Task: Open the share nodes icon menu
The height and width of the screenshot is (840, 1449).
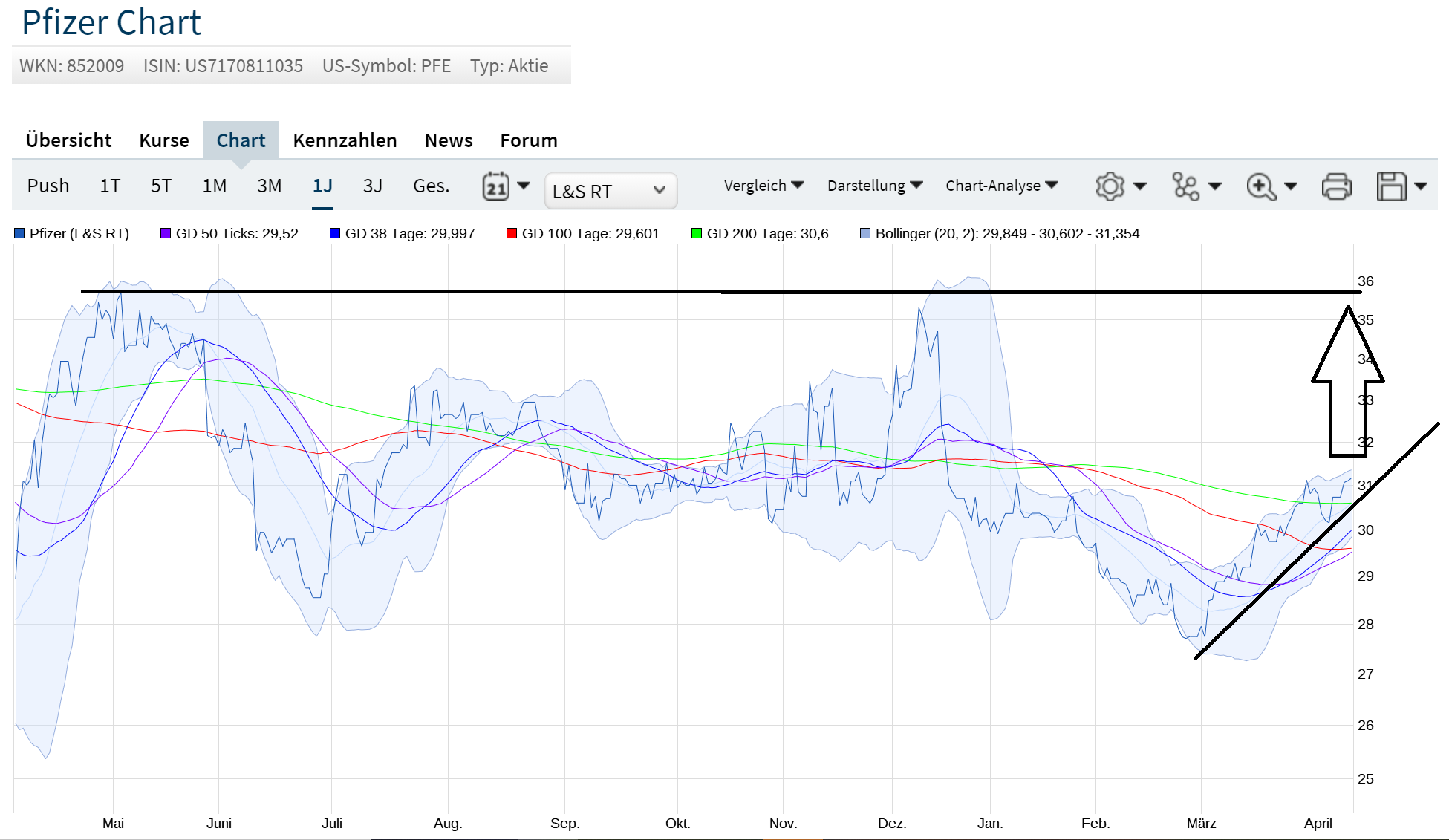Action: tap(1186, 186)
